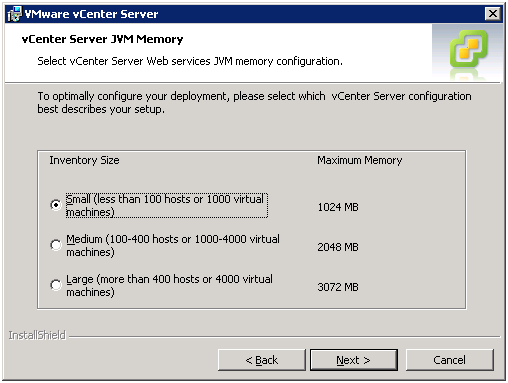Click the Maximum Memory column header

tap(359, 160)
